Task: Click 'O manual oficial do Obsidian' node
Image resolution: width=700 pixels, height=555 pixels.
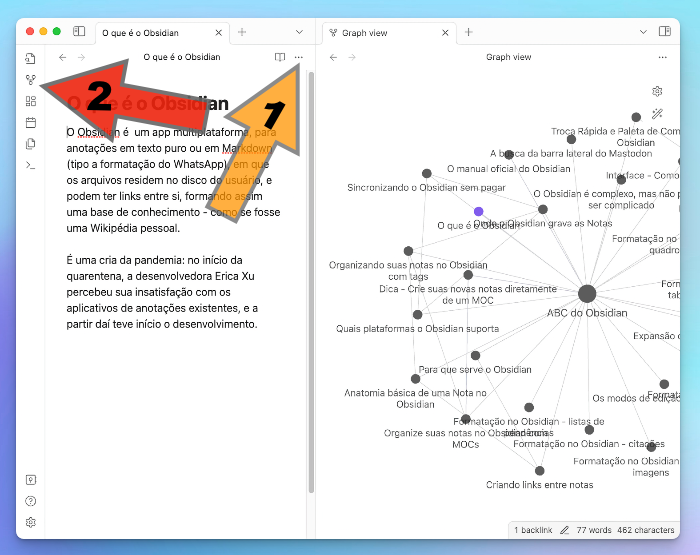Action: (x=509, y=155)
